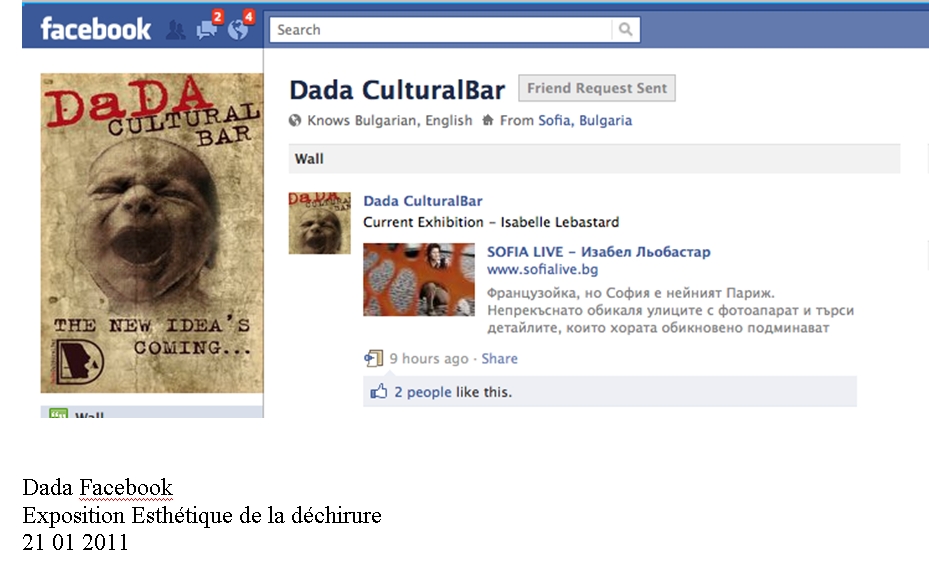929x583 pixels.
Task: Click the globe icon beside Knows Bulgarian
Action: coord(294,120)
